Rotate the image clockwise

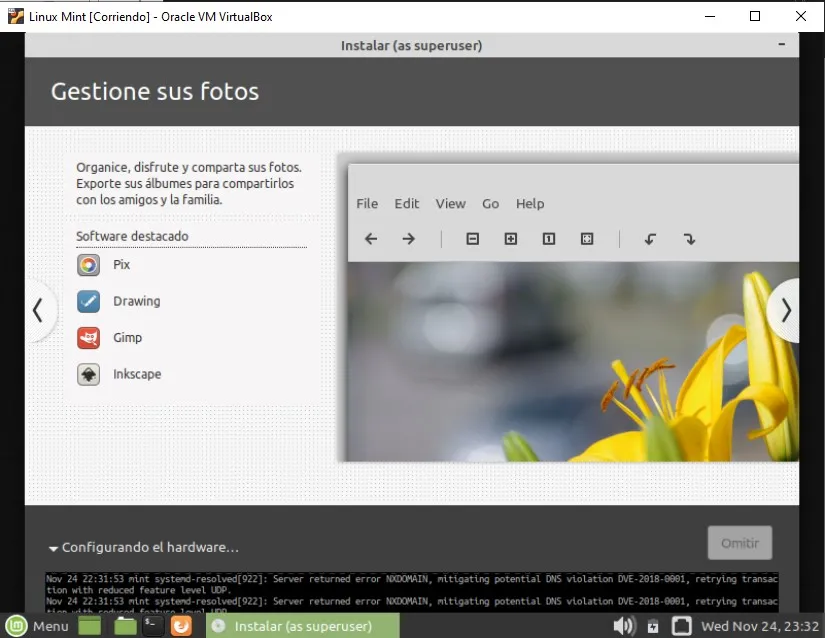(x=689, y=239)
